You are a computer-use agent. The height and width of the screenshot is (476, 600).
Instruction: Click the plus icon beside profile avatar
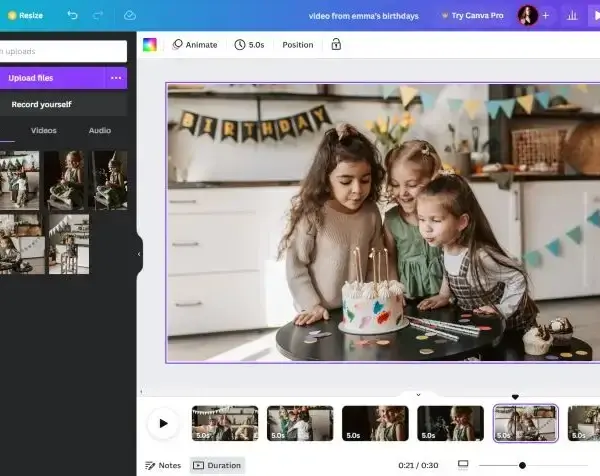coord(546,16)
